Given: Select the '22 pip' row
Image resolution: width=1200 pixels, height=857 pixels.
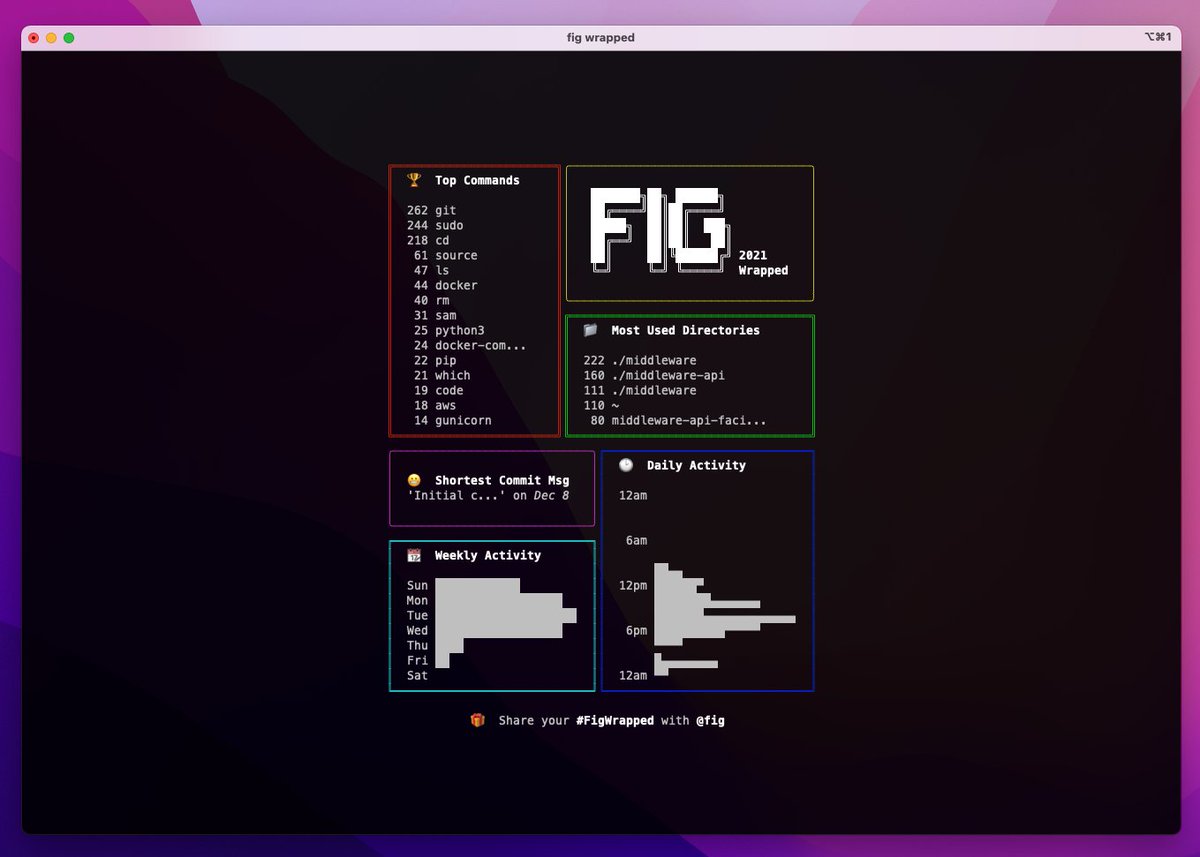Looking at the screenshot, I should pyautogui.click(x=435, y=360).
